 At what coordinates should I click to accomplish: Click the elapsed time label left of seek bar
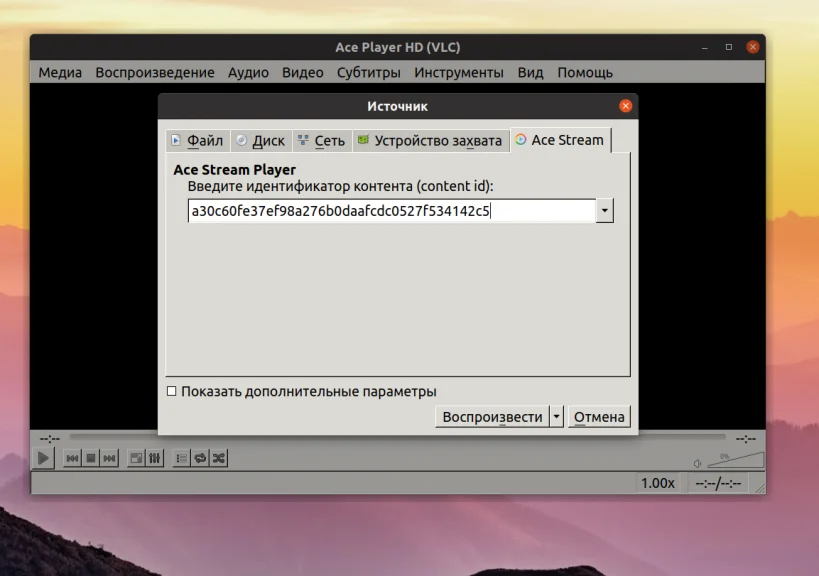50,439
